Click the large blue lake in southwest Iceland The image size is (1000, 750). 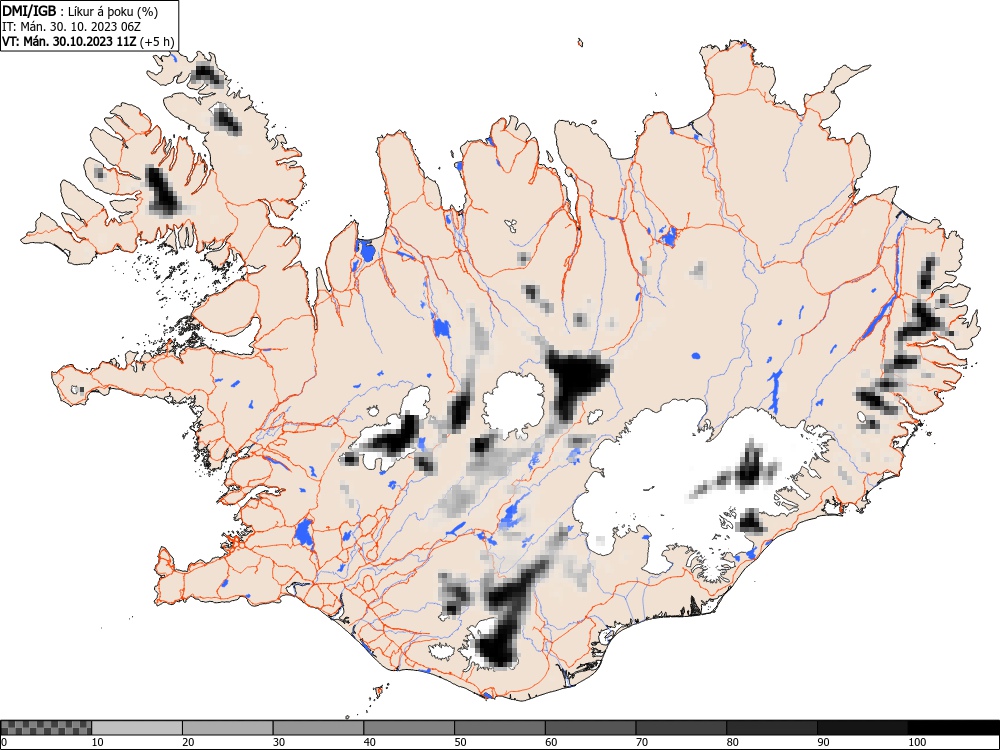[x=304, y=533]
